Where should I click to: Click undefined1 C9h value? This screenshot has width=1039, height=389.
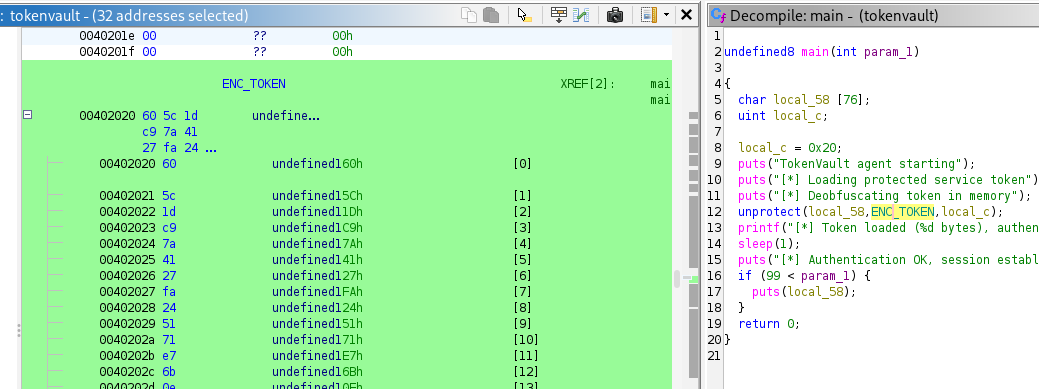click(x=317, y=228)
